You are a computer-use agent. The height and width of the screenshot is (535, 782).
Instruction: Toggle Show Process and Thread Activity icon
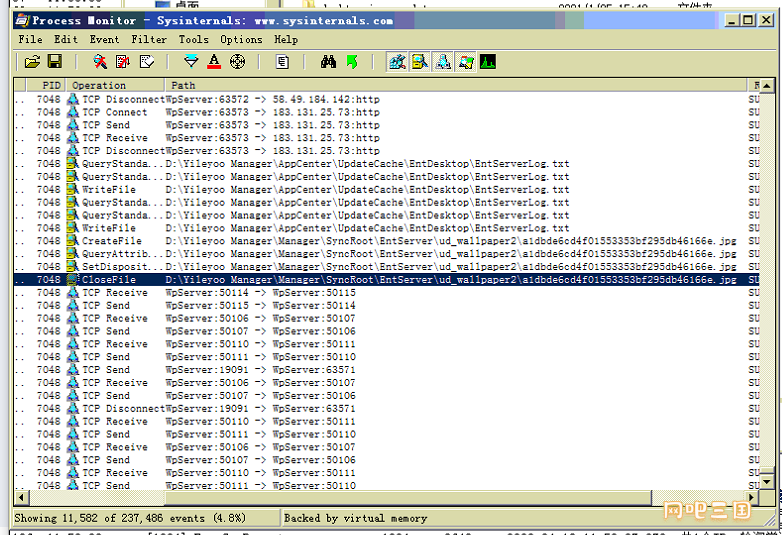pyautogui.click(x=466, y=62)
